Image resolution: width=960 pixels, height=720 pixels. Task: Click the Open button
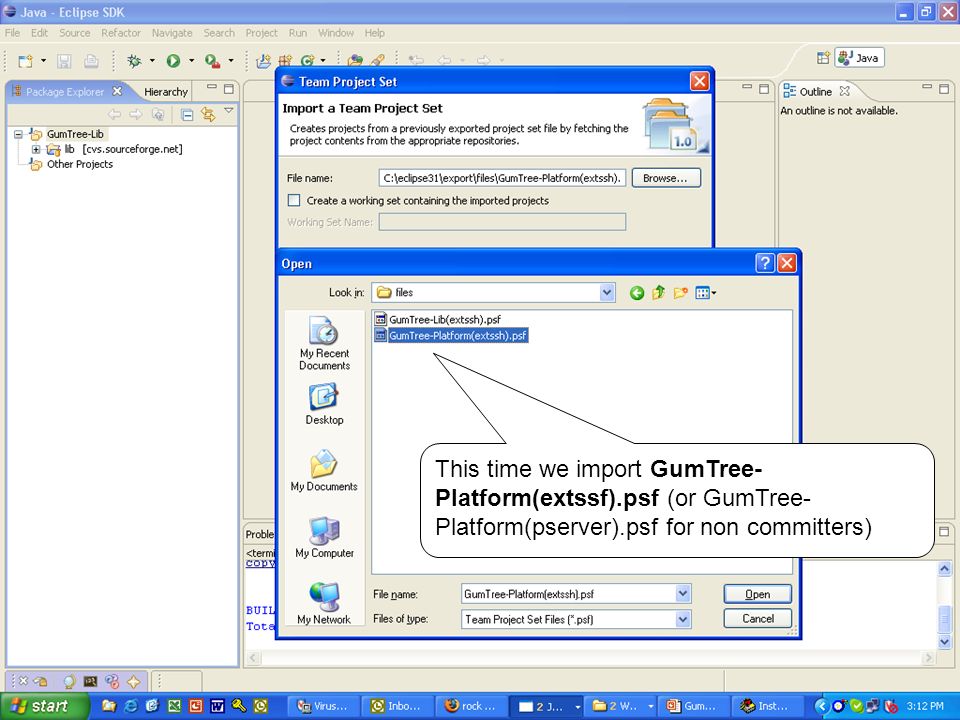pyautogui.click(x=757, y=594)
